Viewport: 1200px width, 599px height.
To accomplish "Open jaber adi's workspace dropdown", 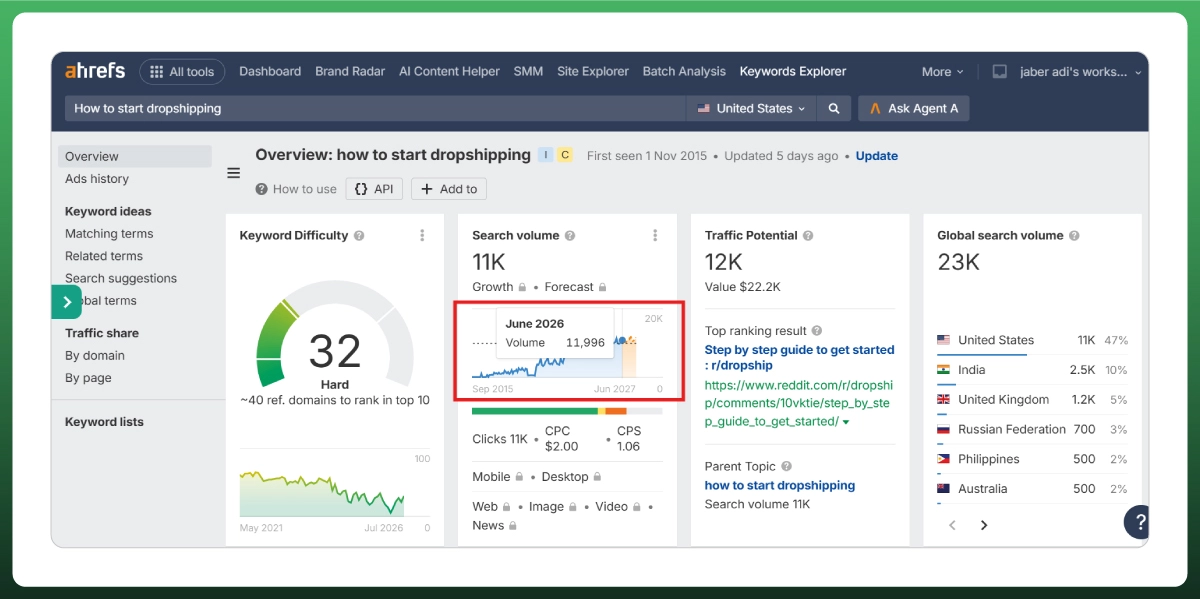I will (x=1081, y=72).
